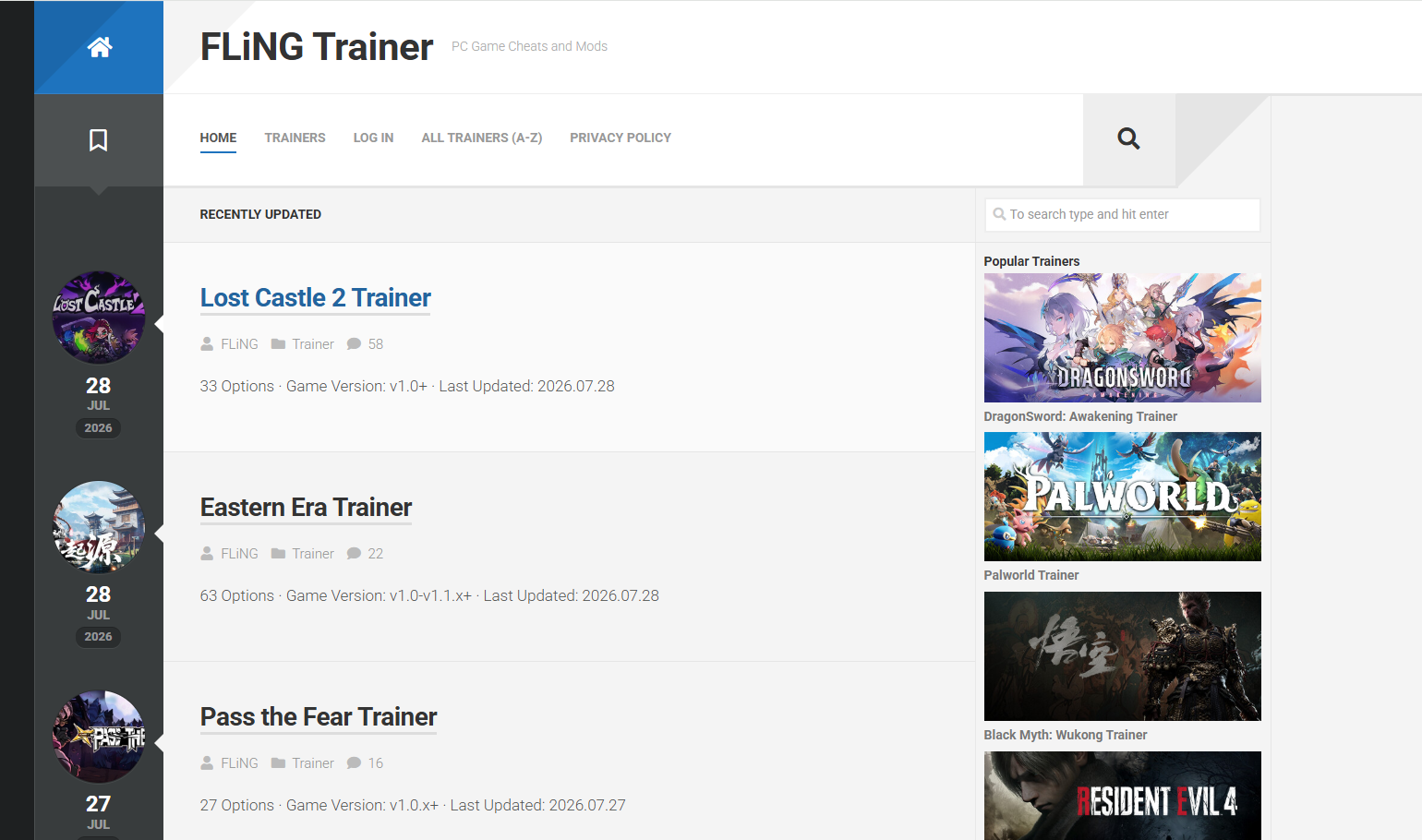Click folder icon in Lost Castle 2 row
Viewport: 1422px width, 840px height.
coord(278,344)
